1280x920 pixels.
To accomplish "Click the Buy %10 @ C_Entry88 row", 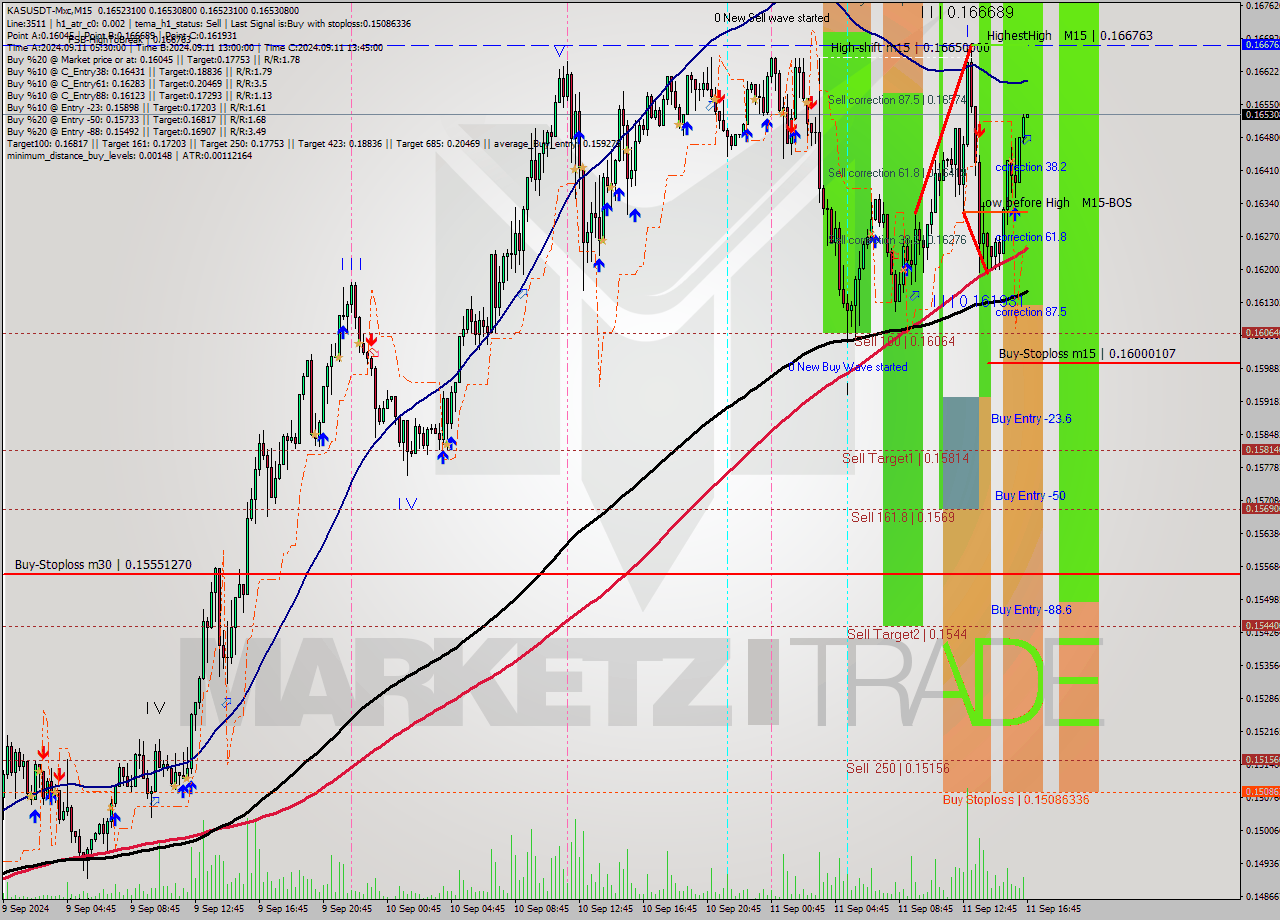I will (x=139, y=95).
